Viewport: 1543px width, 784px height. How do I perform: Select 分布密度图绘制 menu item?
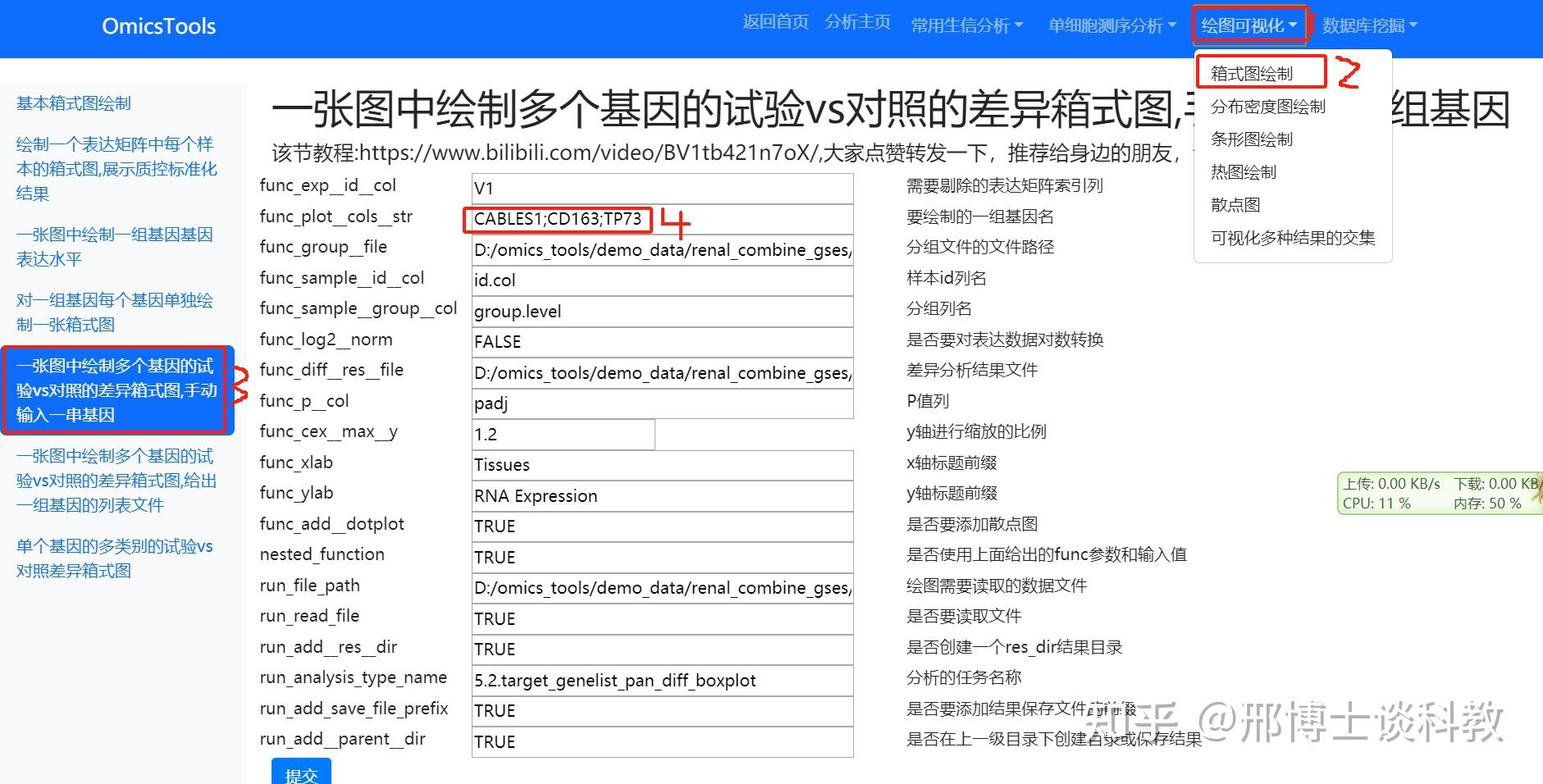(x=1267, y=106)
